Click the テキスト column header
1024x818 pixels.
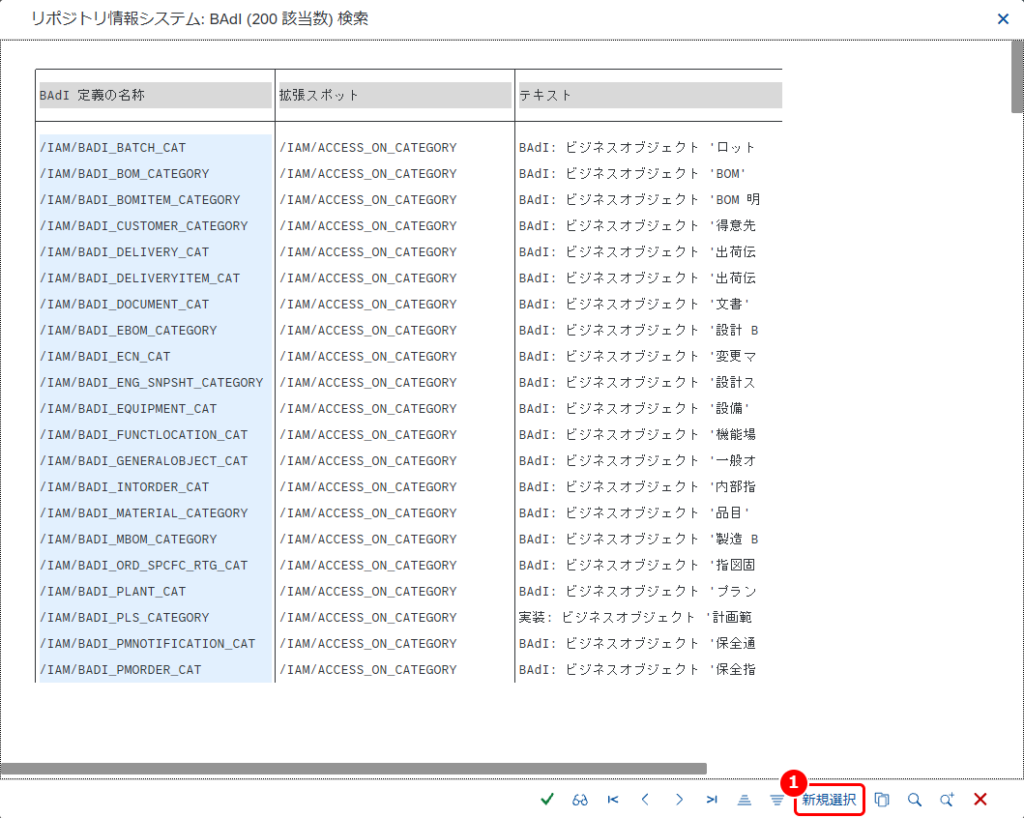650,95
